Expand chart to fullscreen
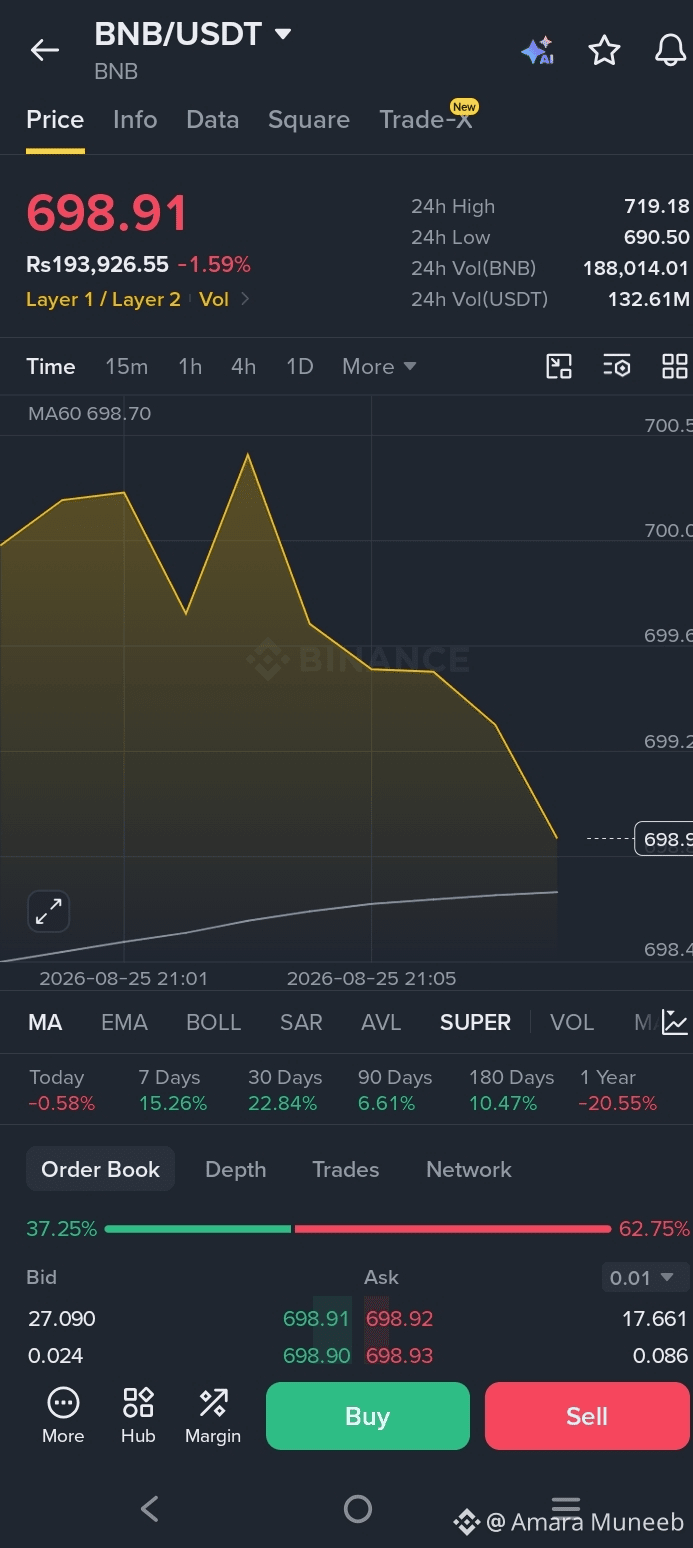Screen dimensions: 693x1548 point(48,911)
